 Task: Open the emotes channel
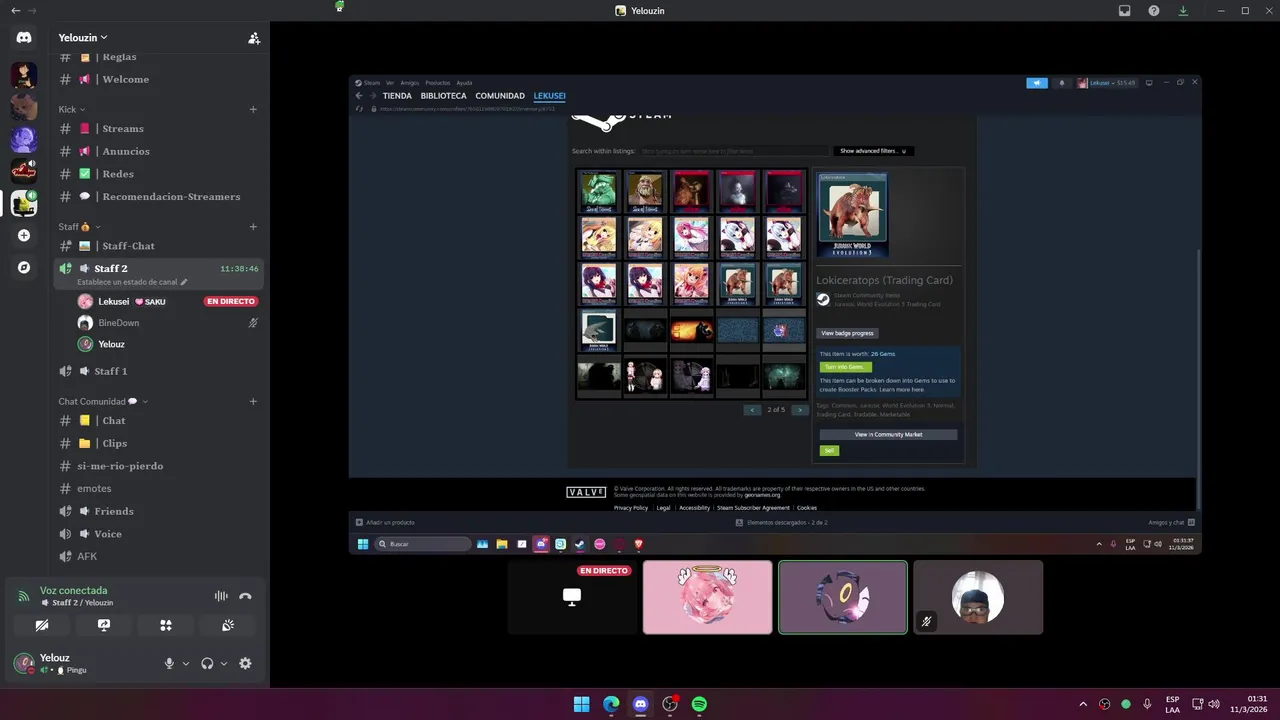click(160, 488)
